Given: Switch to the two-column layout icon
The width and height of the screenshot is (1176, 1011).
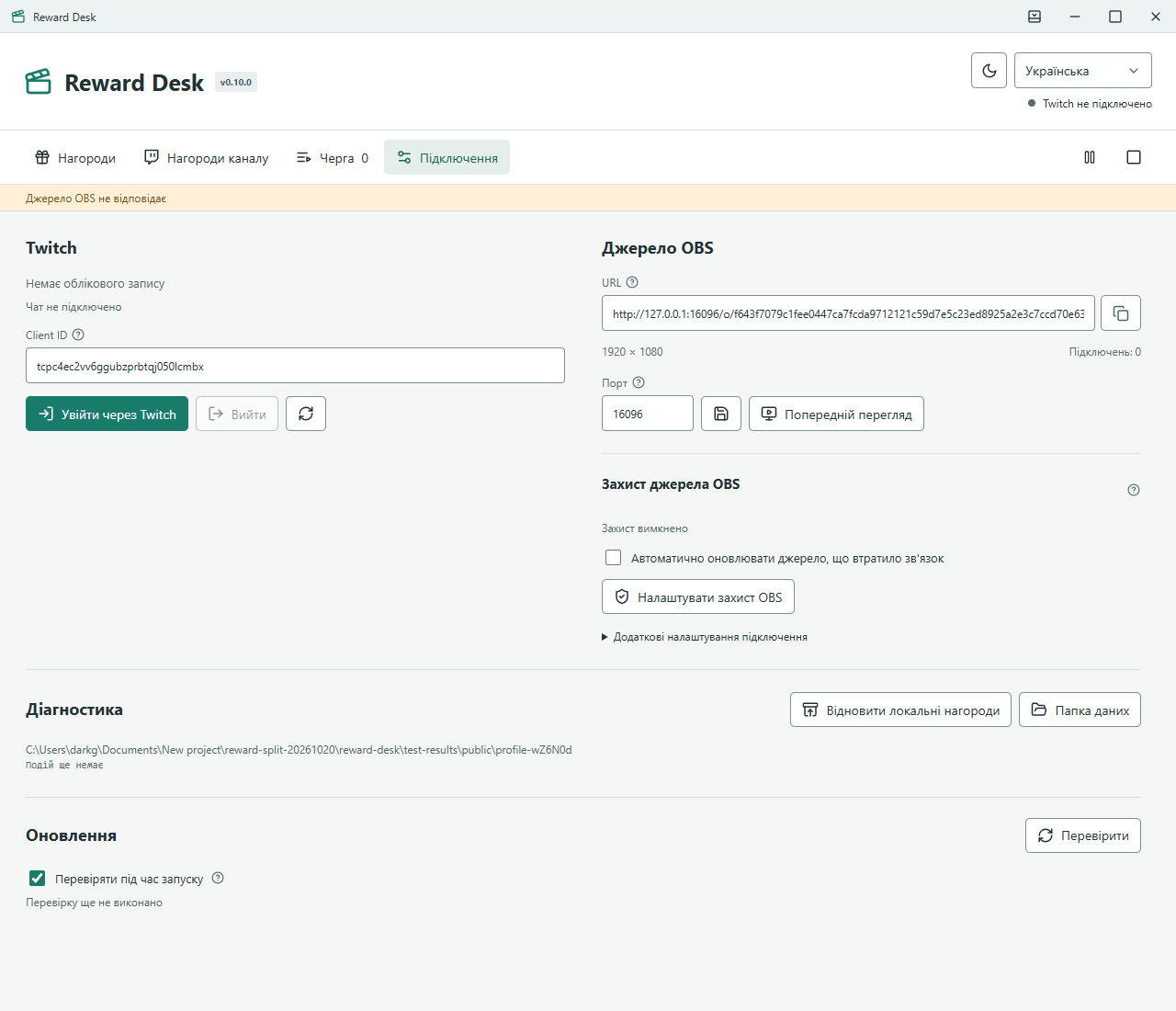Looking at the screenshot, I should (x=1090, y=157).
